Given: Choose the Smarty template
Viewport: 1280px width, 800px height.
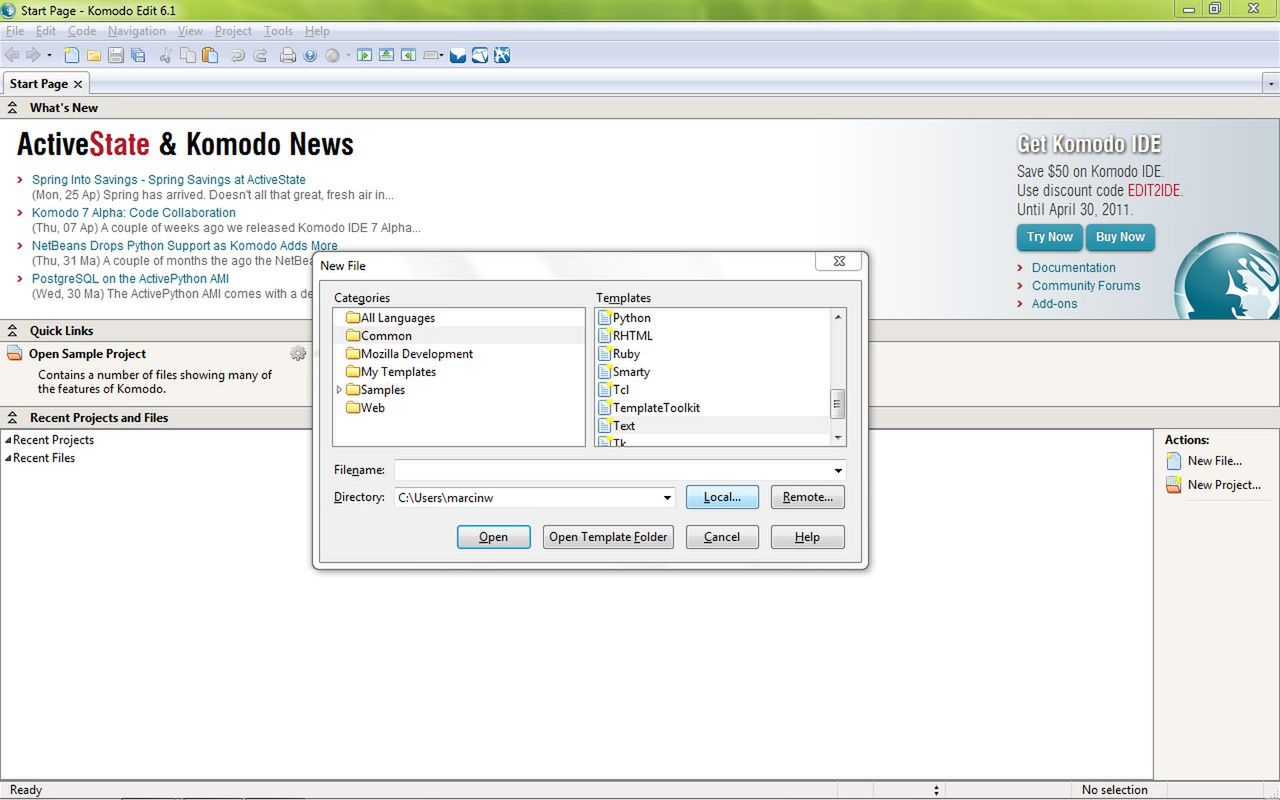Looking at the screenshot, I should [x=624, y=372].
